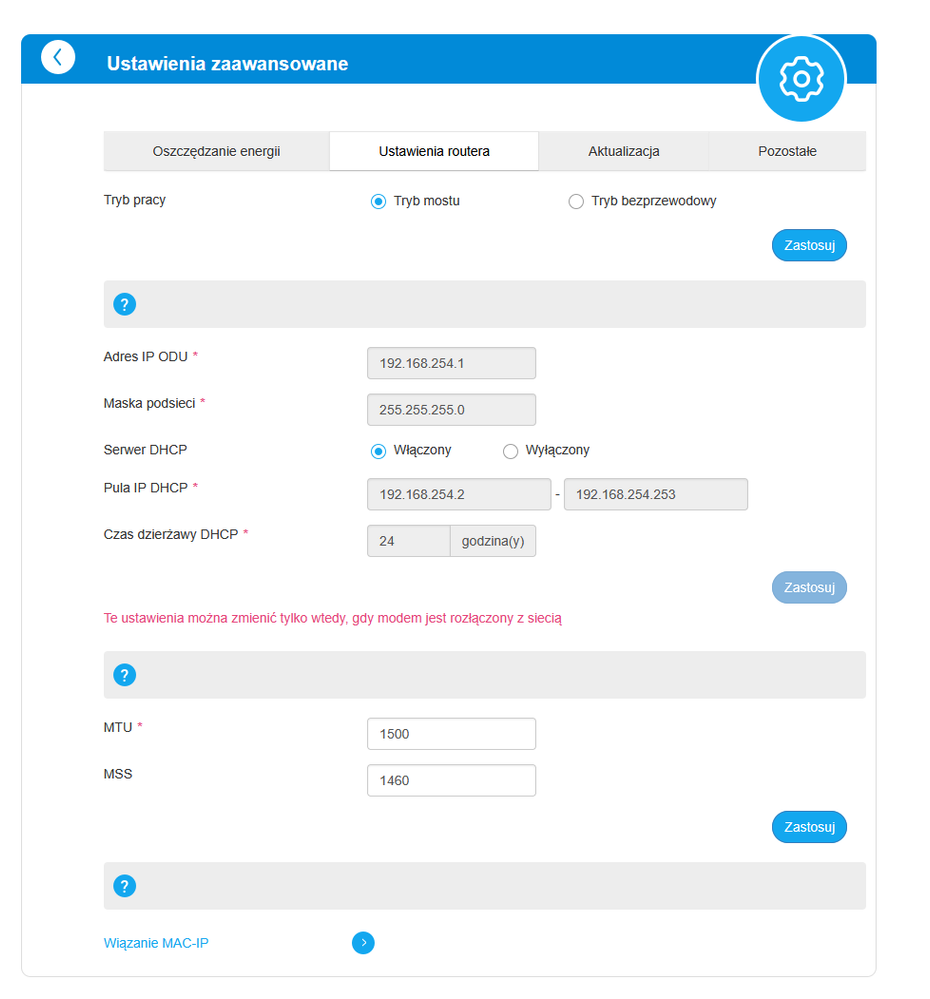Apply Tryb pracy with Zastosuj button

pos(809,245)
